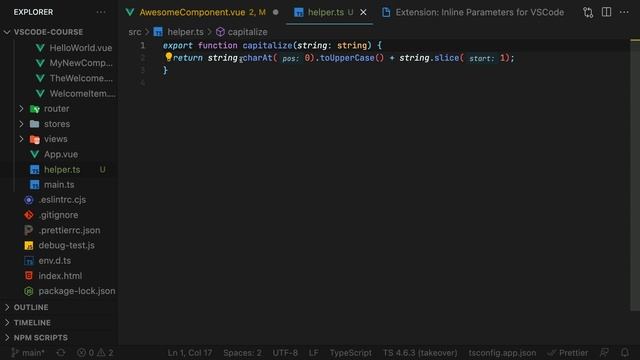Click line number 1 in the gutter
This screenshot has height=360, width=640.
point(142,45)
